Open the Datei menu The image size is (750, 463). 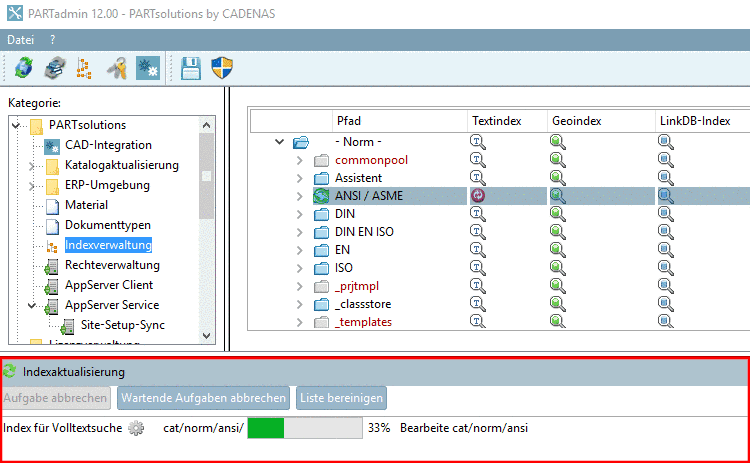pyautogui.click(x=20, y=40)
